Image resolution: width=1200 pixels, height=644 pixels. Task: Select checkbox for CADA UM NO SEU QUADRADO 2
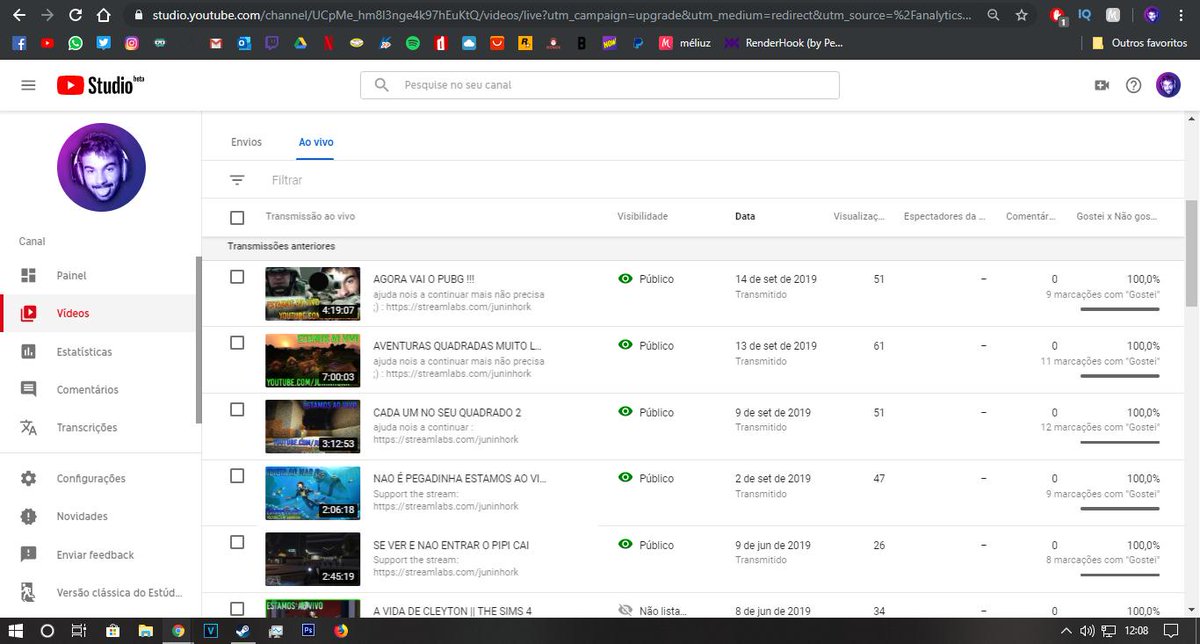pos(237,409)
